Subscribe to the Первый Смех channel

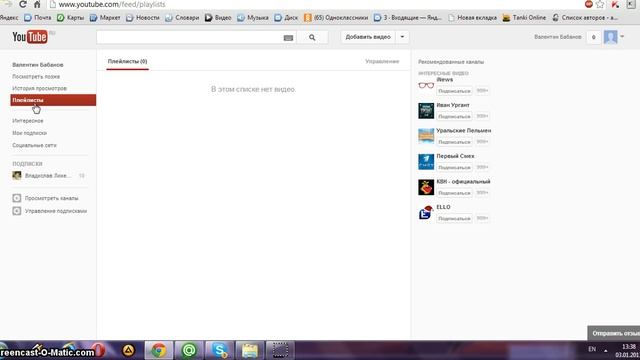tap(454, 167)
